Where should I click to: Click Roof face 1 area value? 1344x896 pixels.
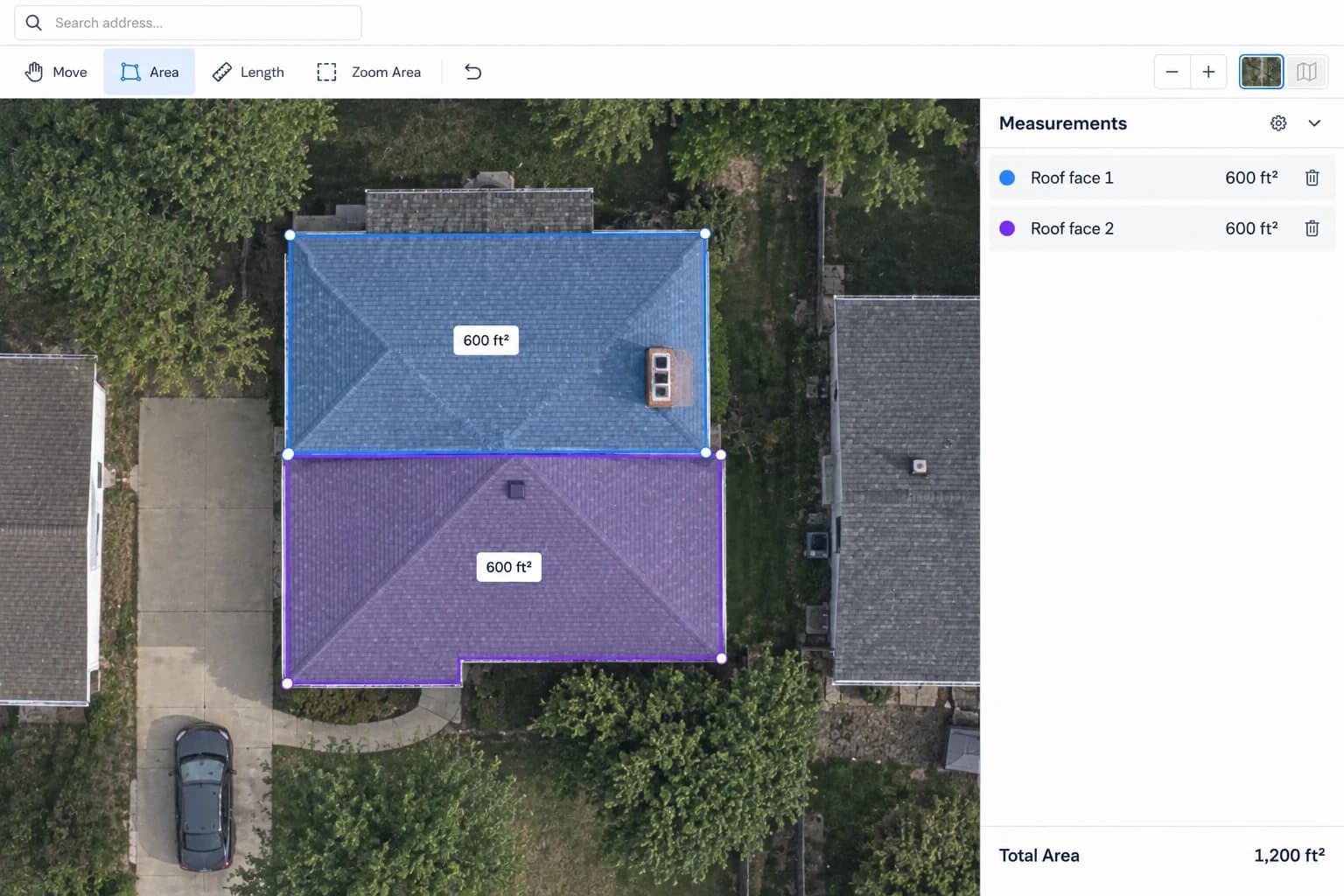1251,178
